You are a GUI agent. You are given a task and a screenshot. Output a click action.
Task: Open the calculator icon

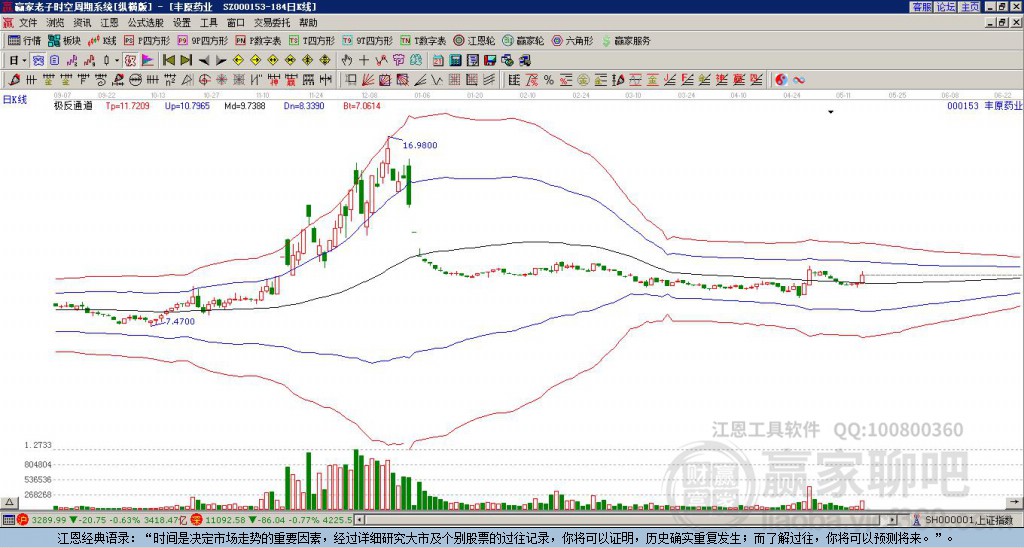455,61
